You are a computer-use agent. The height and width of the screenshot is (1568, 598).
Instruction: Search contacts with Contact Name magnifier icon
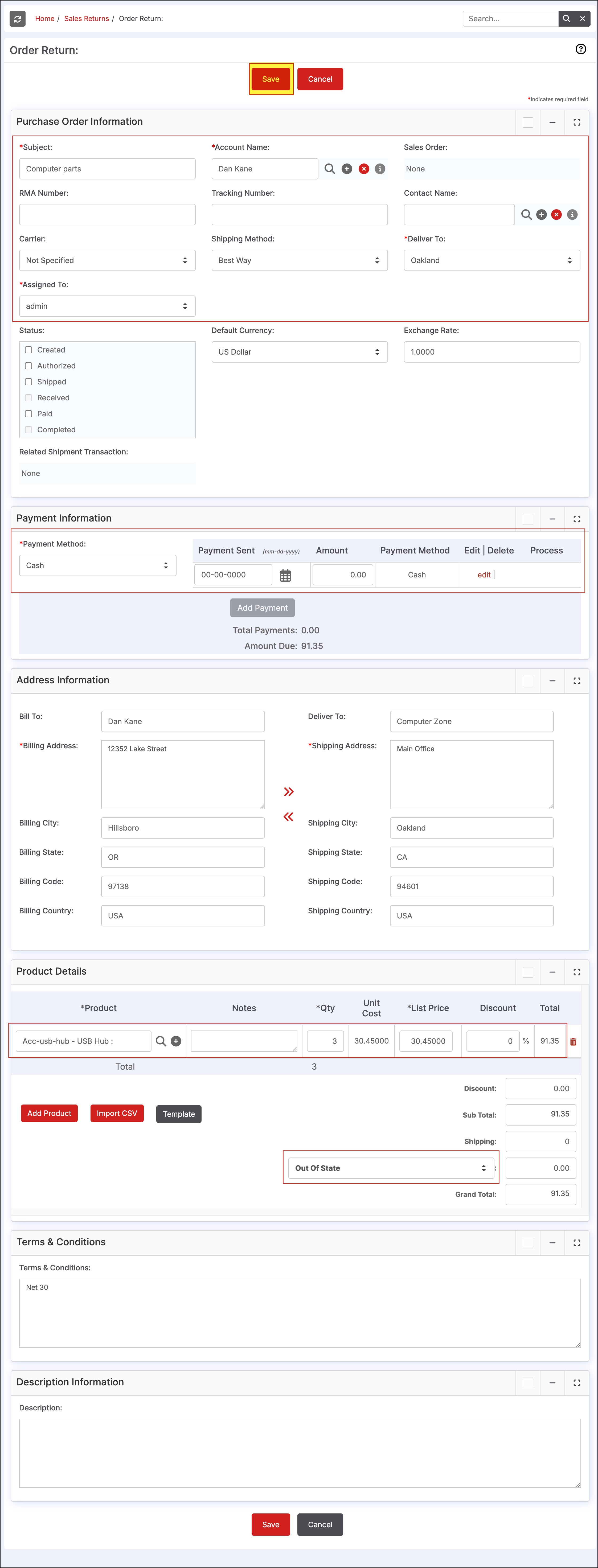click(527, 215)
